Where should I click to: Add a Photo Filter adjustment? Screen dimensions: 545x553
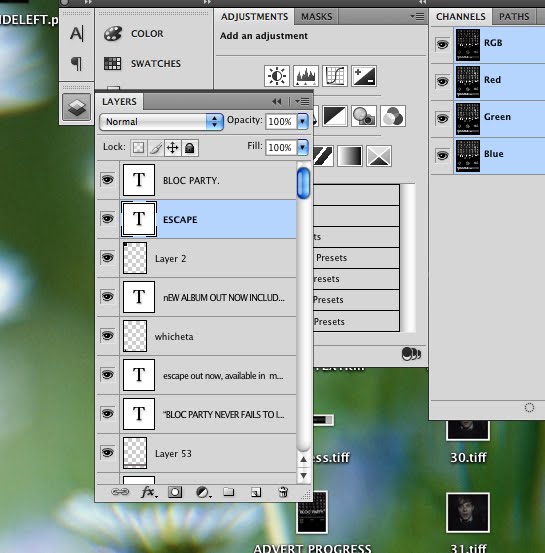(x=364, y=116)
